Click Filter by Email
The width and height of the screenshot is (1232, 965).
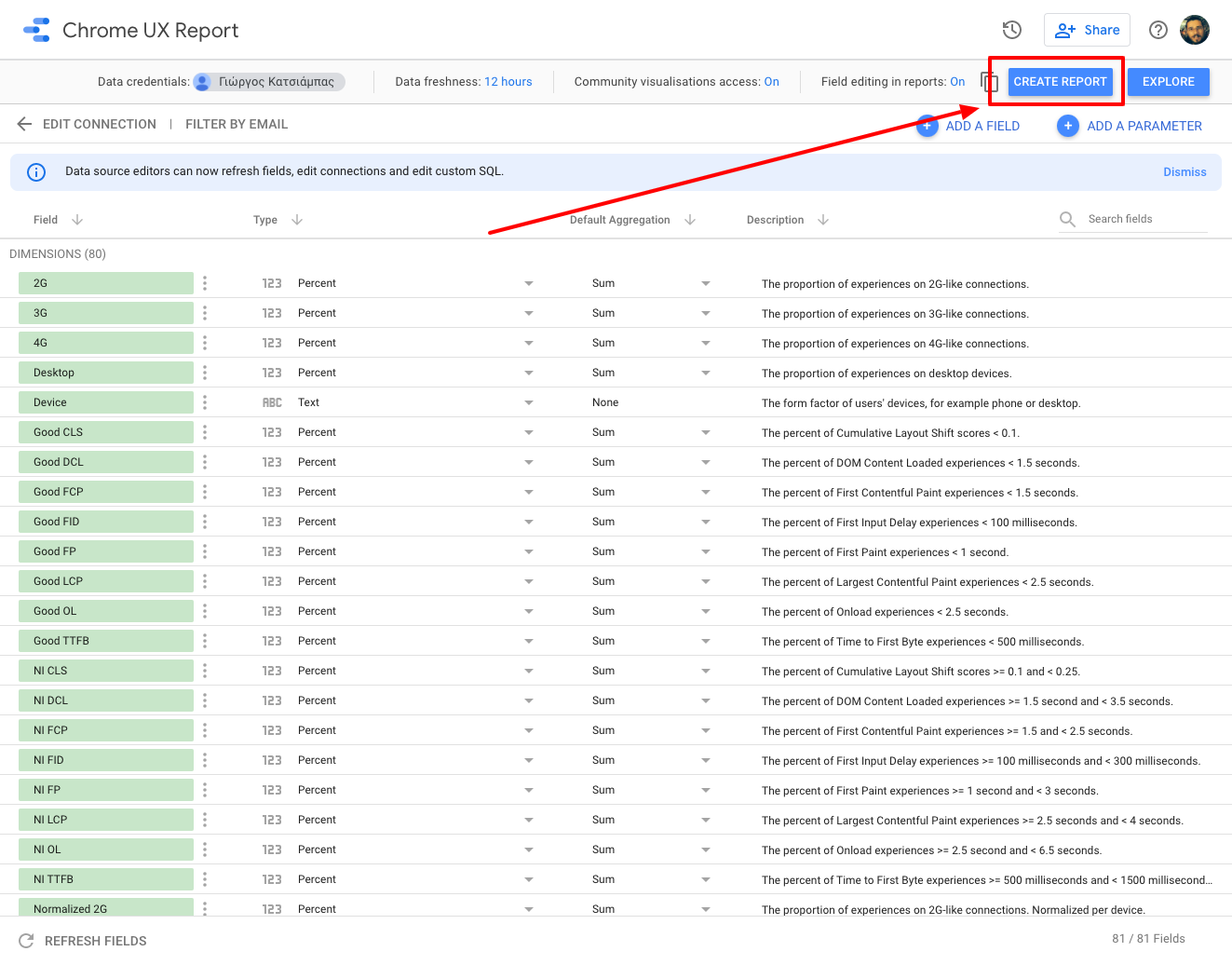pyautogui.click(x=237, y=124)
